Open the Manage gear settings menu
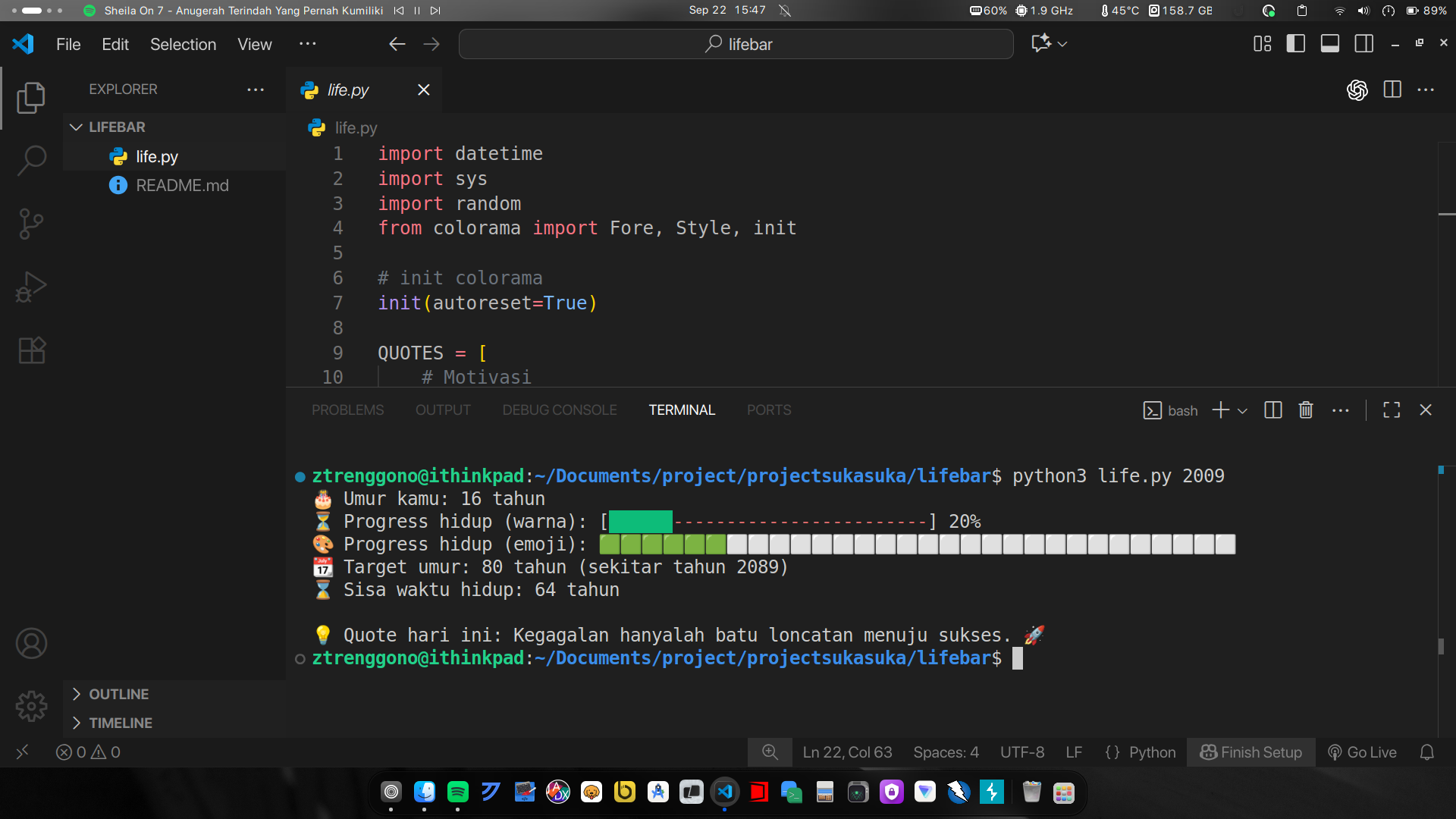Viewport: 1456px width, 819px height. [x=31, y=706]
